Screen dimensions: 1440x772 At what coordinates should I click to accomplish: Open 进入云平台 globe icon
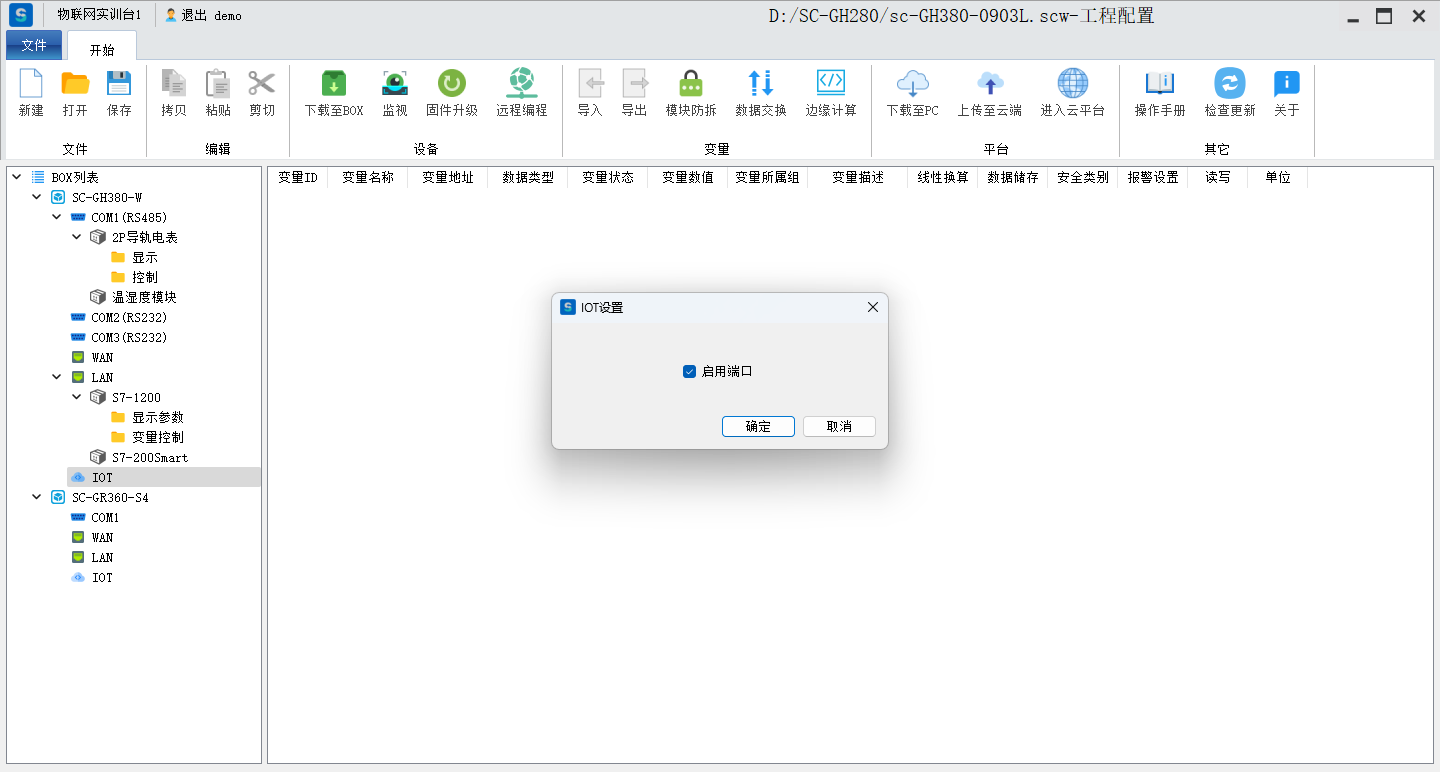click(x=1072, y=84)
